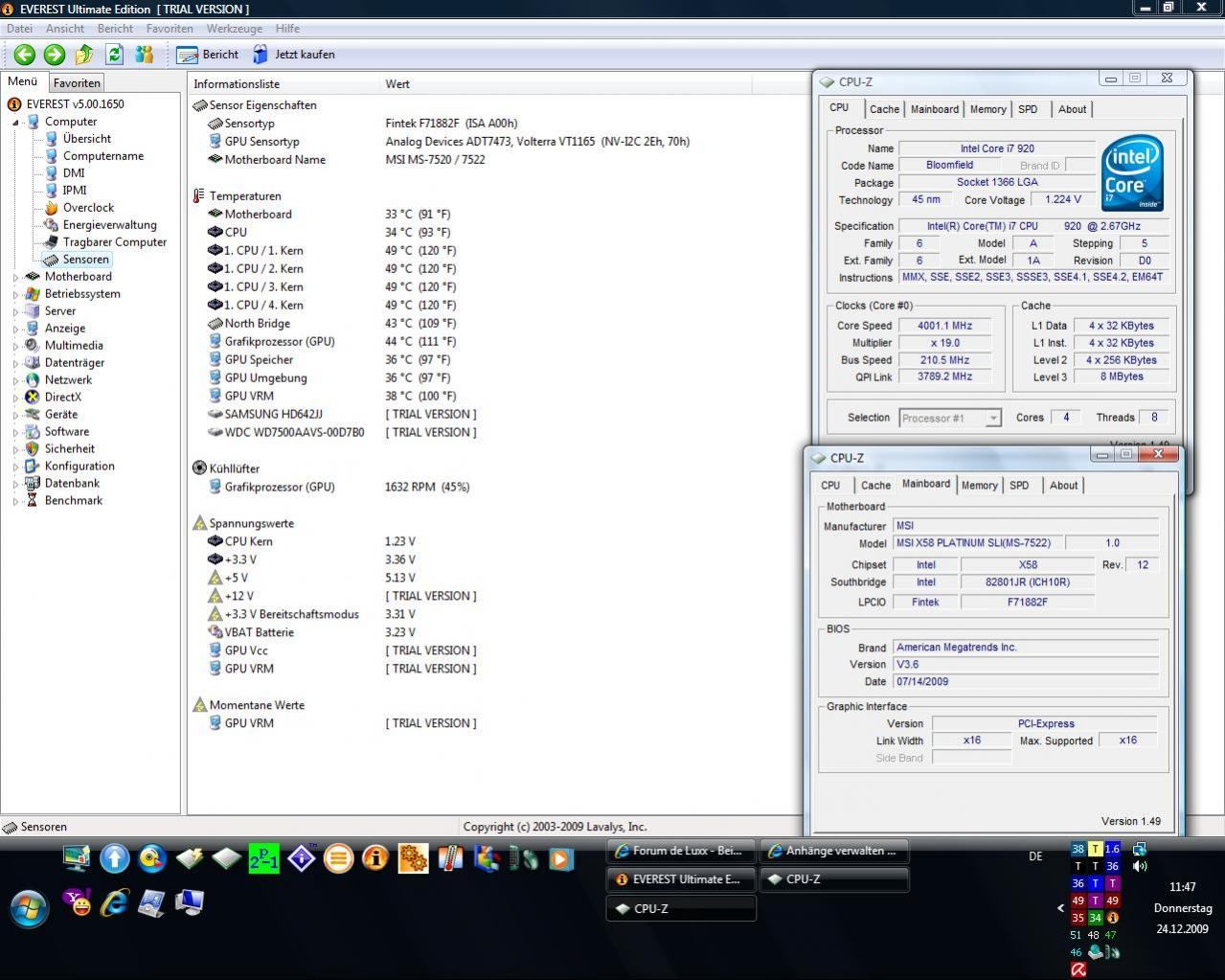Image resolution: width=1225 pixels, height=980 pixels.
Task: Open the About tab in the lower CPU-Z window
Action: point(1063,486)
